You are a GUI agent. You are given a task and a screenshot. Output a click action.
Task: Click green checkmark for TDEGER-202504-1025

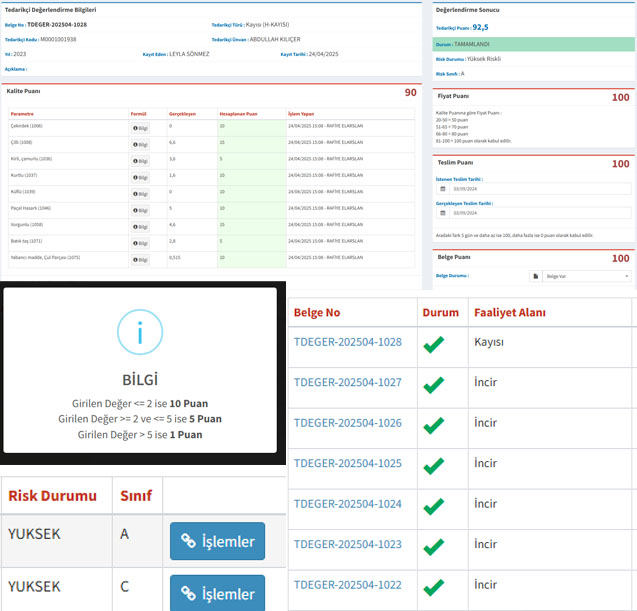pyautogui.click(x=433, y=465)
